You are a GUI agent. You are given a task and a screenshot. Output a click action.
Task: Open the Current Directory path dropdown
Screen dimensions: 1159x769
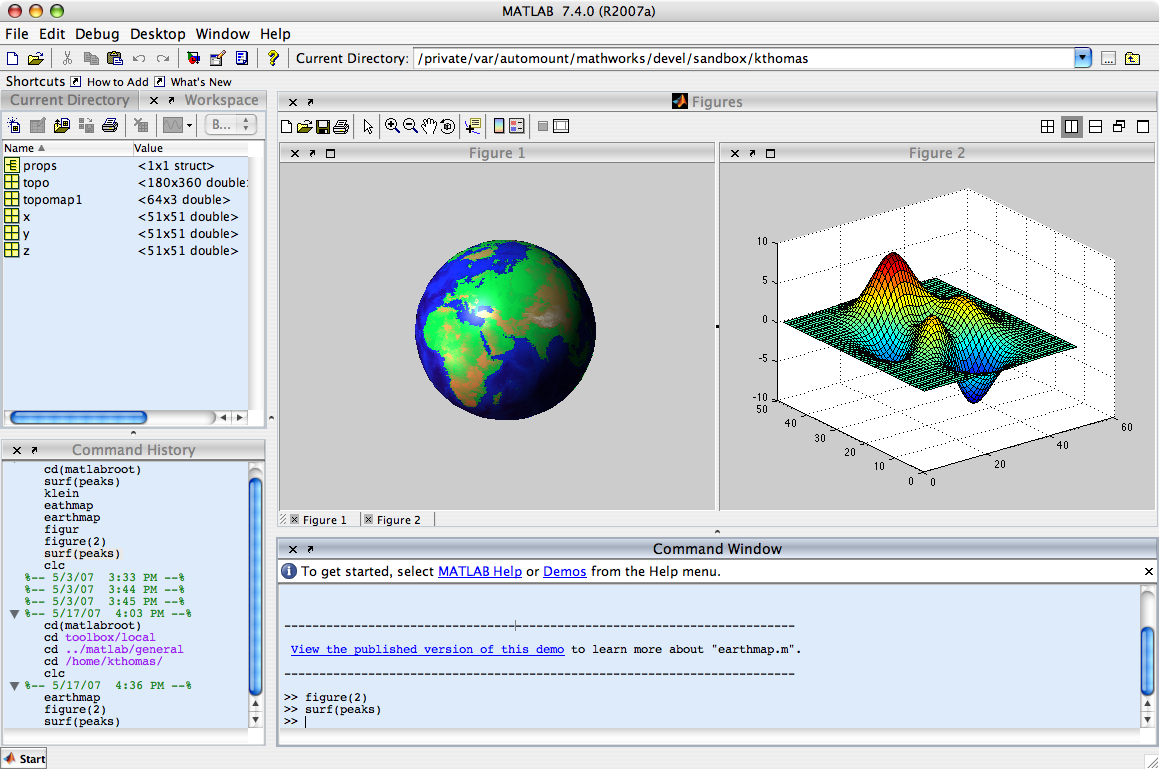[1082, 58]
